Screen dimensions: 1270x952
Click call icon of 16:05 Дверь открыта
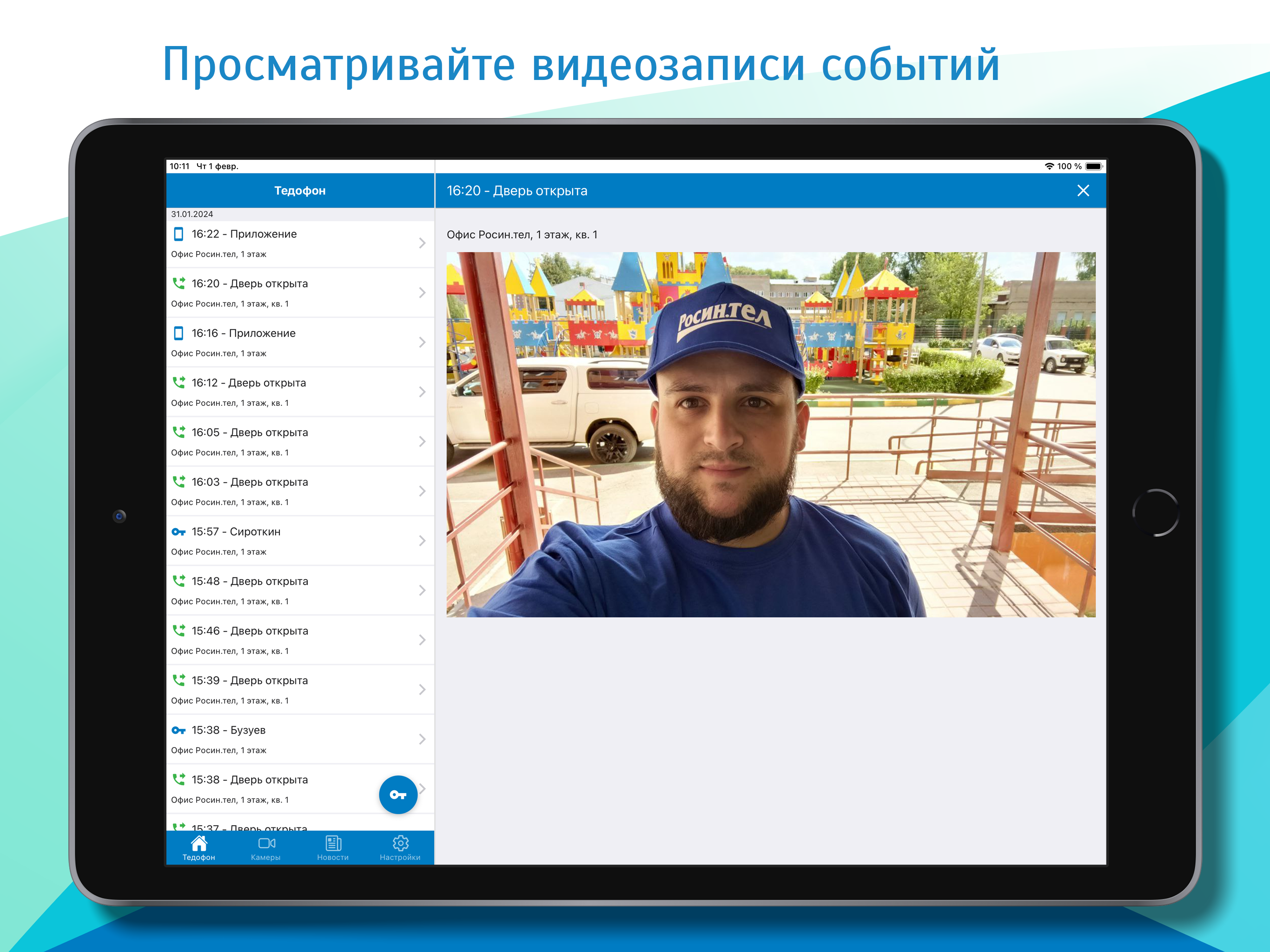click(179, 432)
